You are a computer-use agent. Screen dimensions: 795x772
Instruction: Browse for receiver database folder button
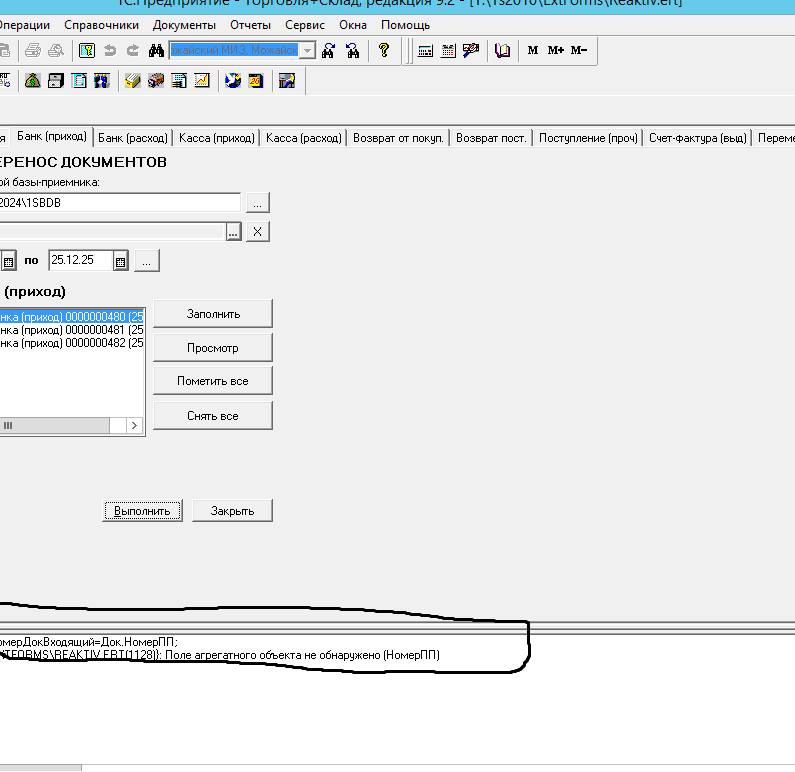(258, 203)
